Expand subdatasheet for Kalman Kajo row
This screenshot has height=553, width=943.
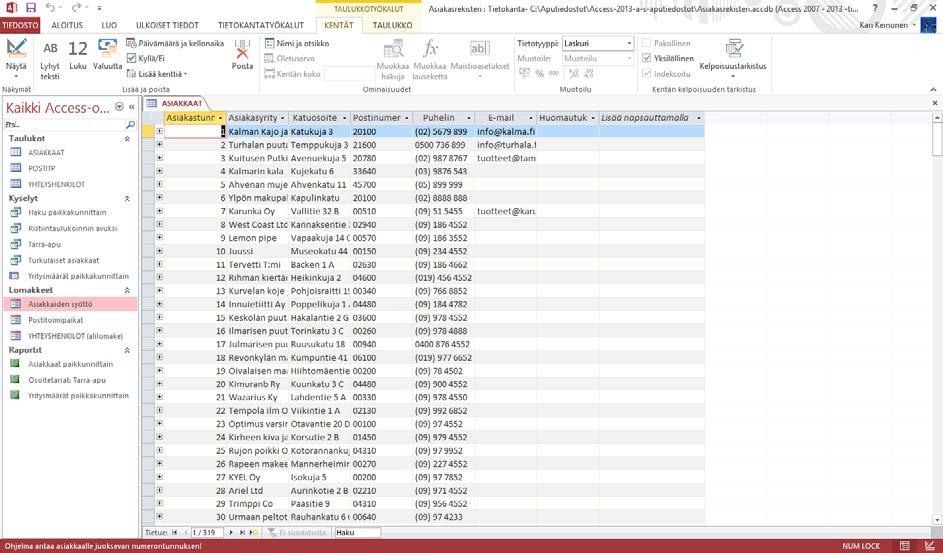click(159, 131)
